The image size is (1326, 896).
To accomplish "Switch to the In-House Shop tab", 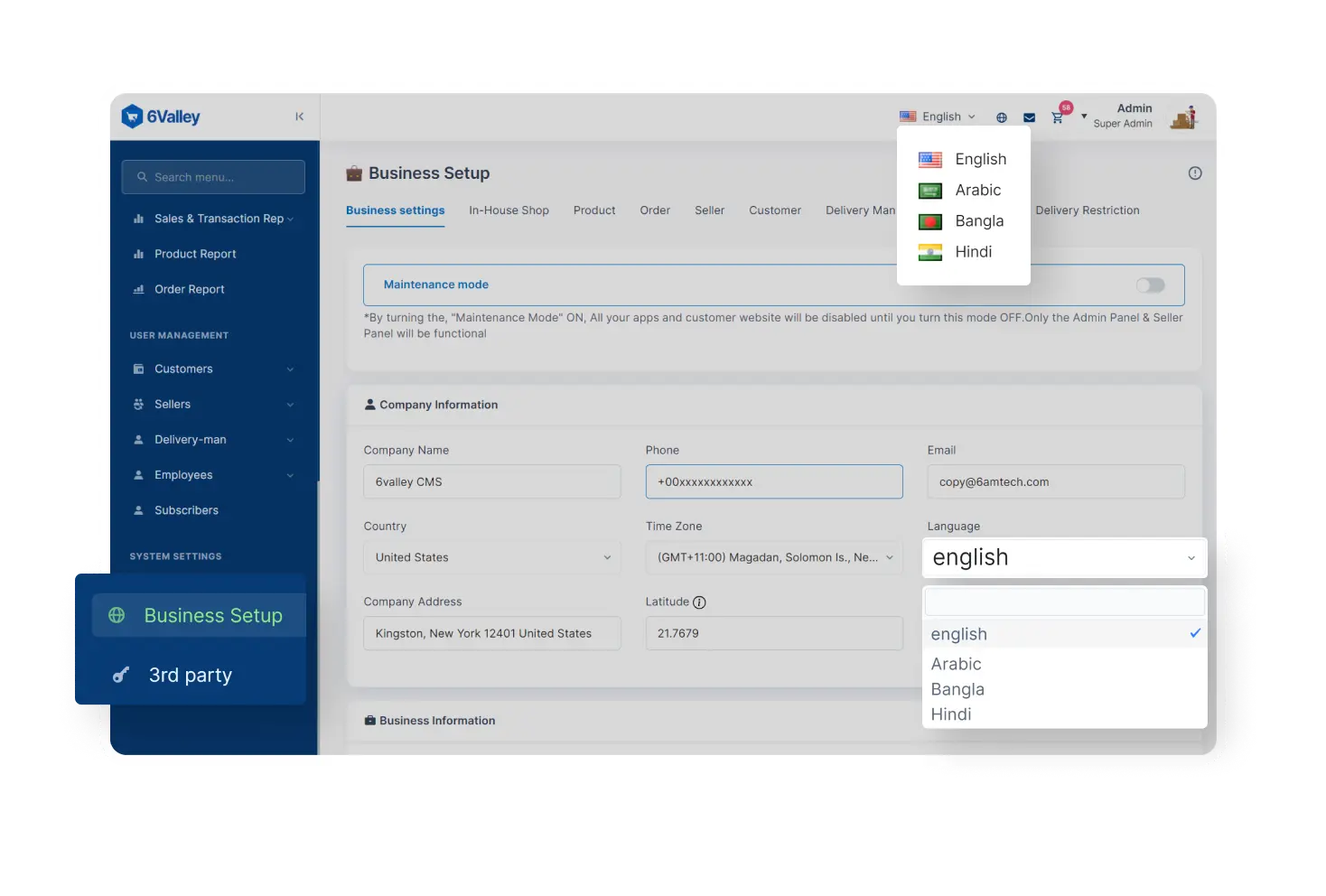I will pos(509,210).
